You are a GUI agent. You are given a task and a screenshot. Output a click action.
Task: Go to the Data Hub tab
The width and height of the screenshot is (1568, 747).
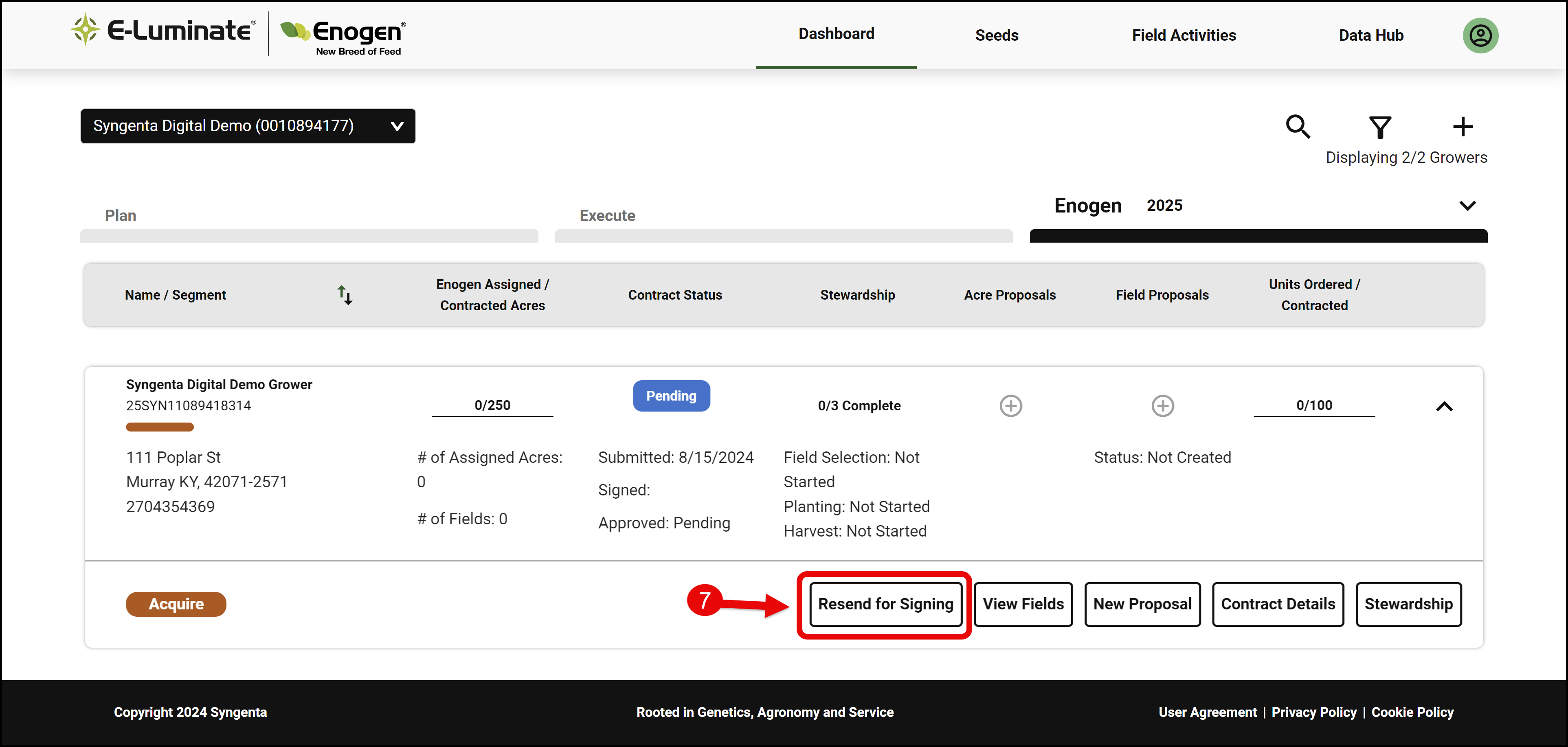click(x=1371, y=35)
